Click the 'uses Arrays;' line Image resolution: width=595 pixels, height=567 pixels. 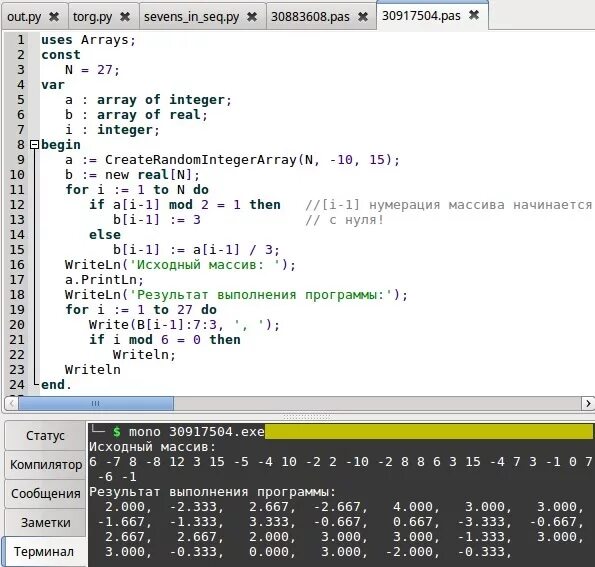pyautogui.click(x=88, y=40)
